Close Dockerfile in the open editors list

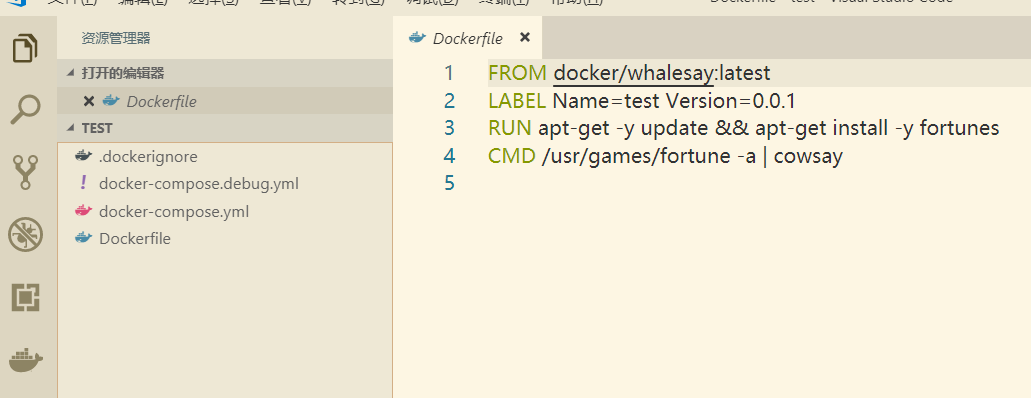pyautogui.click(x=89, y=101)
